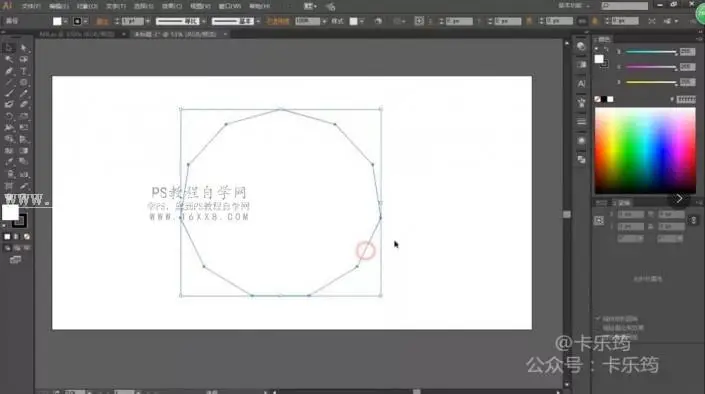This screenshot has height=394, width=705.
Task: Select the Type tool
Action: tap(24, 71)
